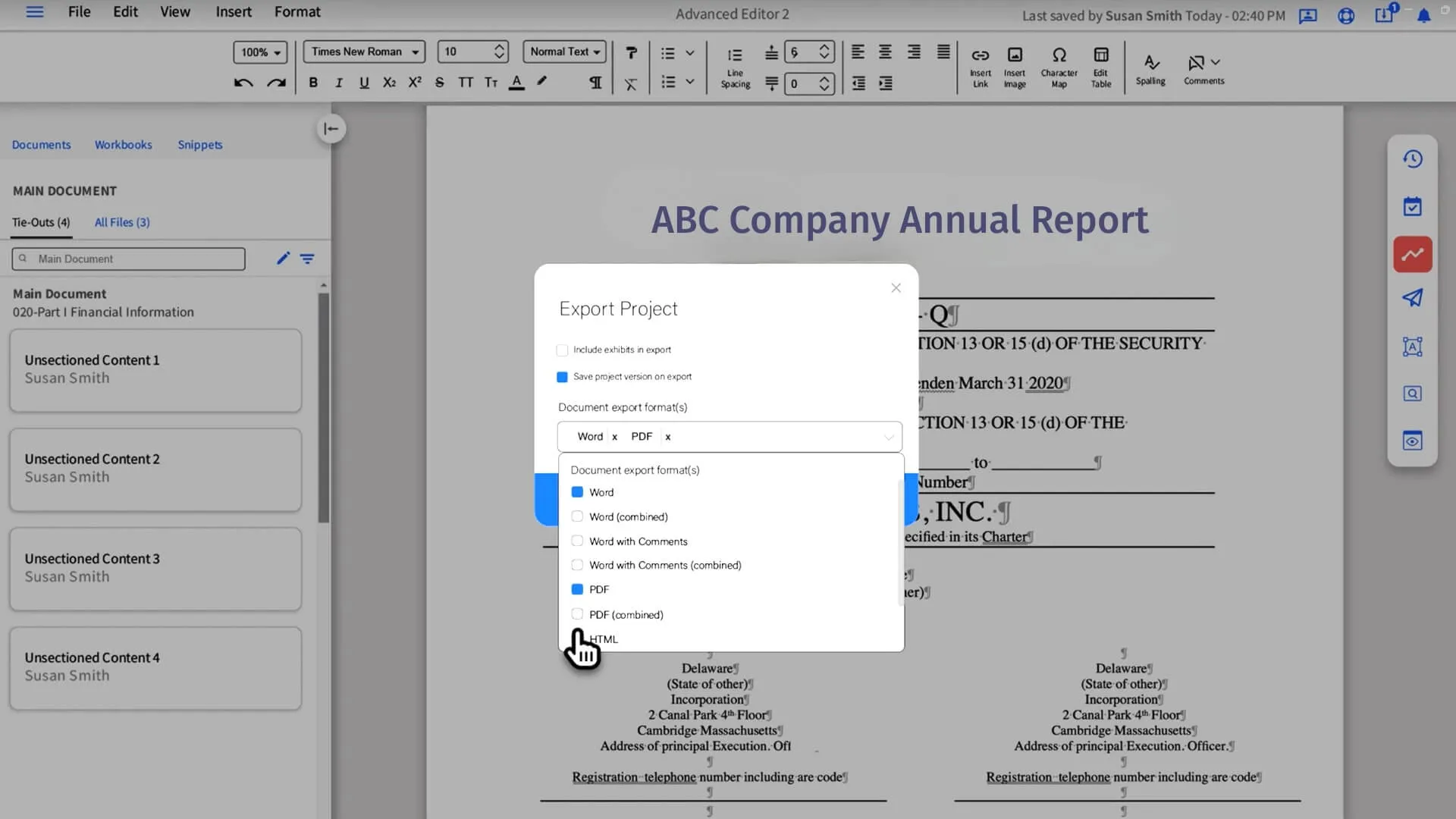The width and height of the screenshot is (1456, 819).
Task: Click the font color button
Action: (x=516, y=83)
